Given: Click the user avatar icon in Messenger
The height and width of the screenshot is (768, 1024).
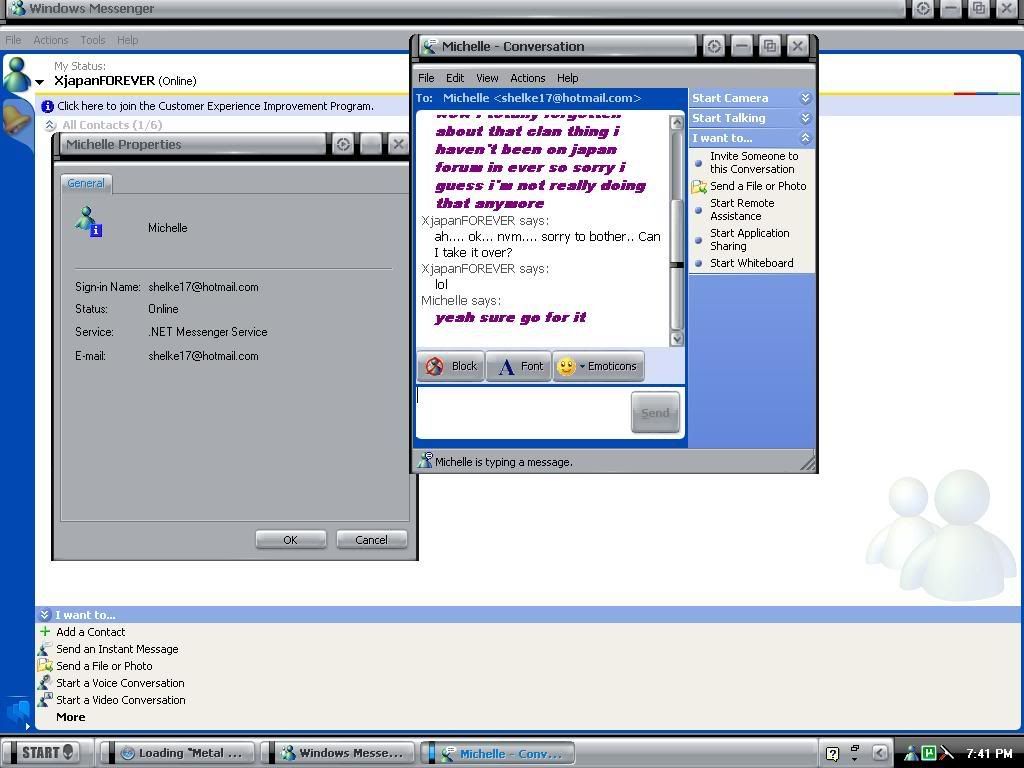Looking at the screenshot, I should coord(17,73).
